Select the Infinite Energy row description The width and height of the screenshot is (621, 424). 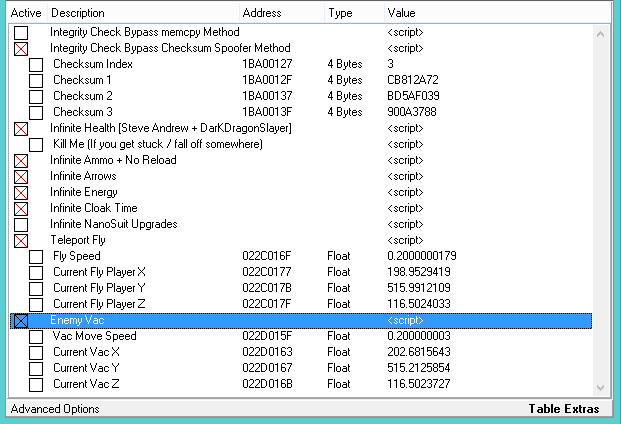(84, 192)
